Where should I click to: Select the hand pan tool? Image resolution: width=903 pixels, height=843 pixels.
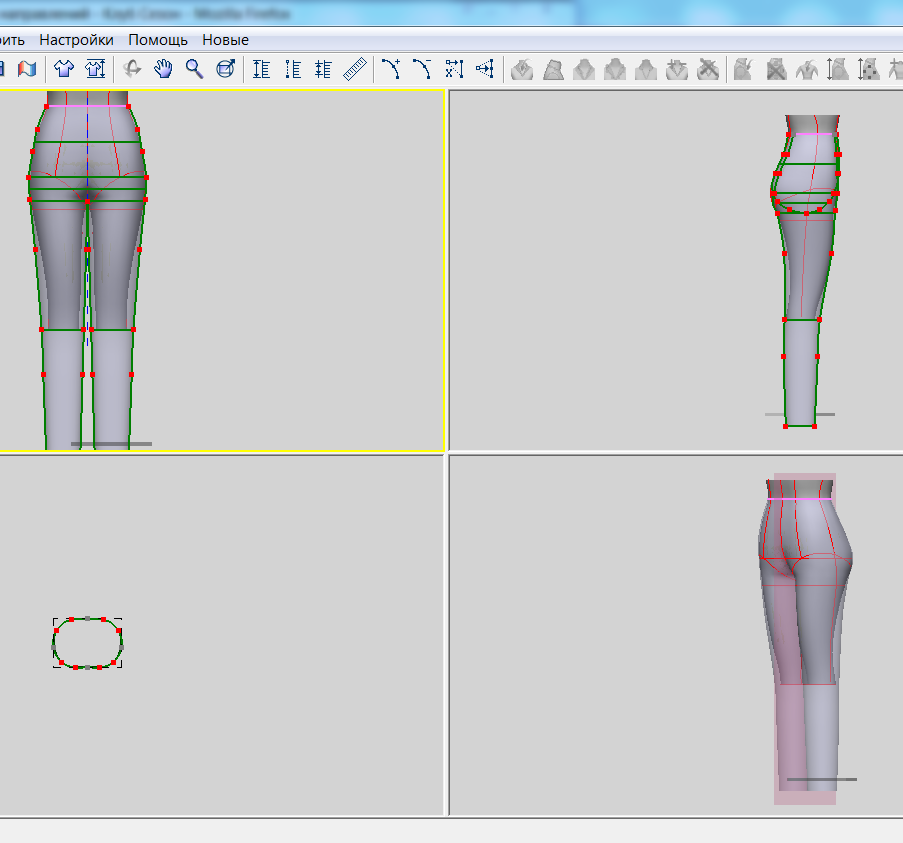(x=163, y=69)
